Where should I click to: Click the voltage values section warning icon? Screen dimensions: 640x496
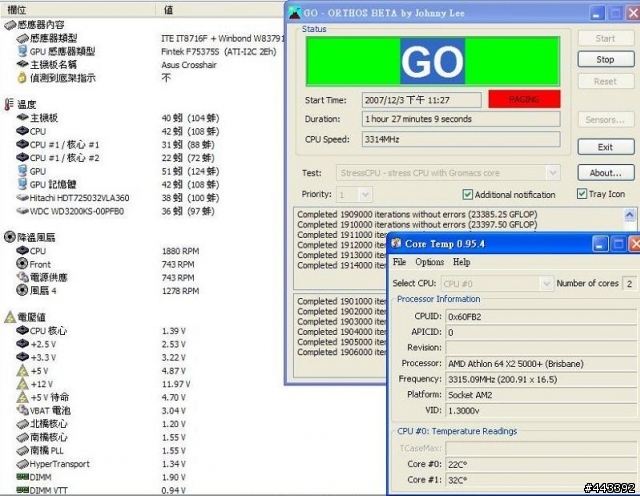point(10,317)
